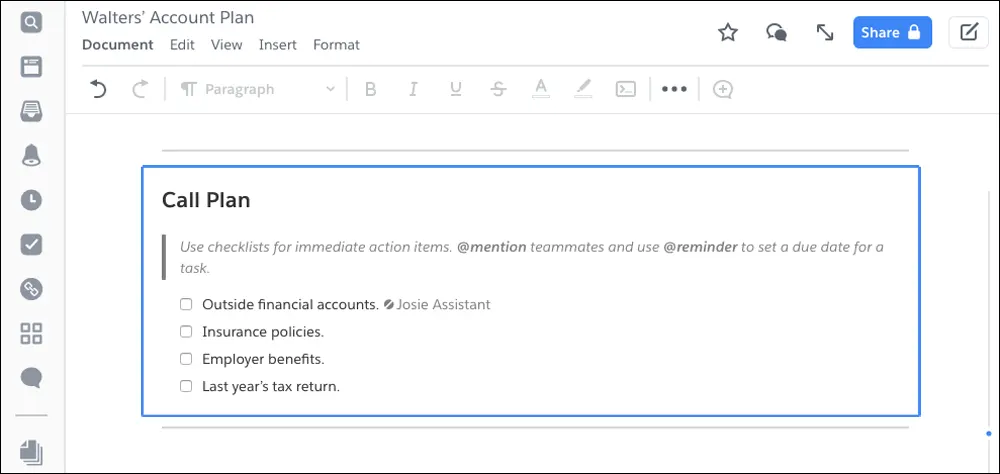Check the Employer benefits item
Viewport: 1000px width, 474px height.
(x=186, y=359)
